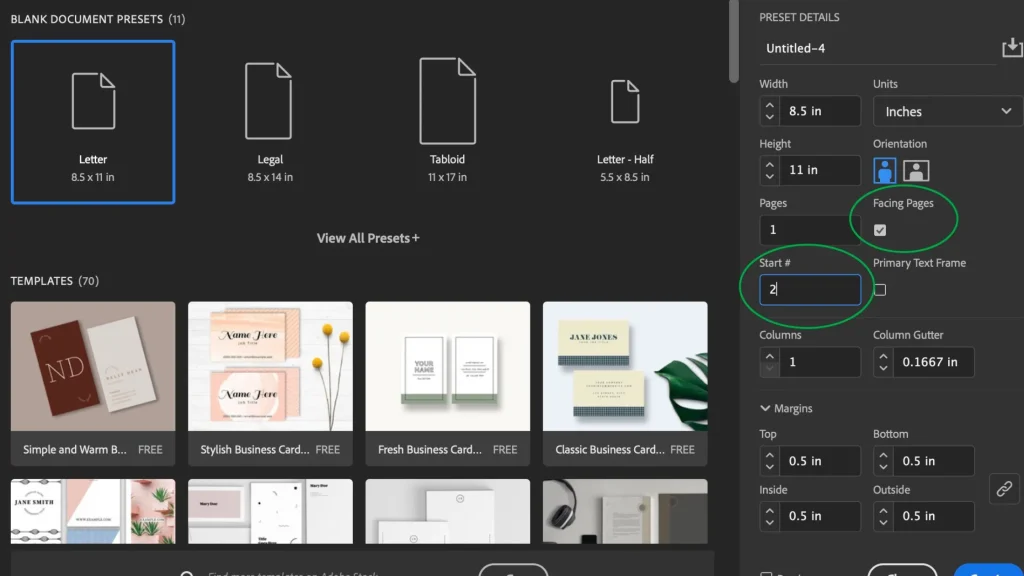Open Stylish Business Card template
This screenshot has width=1024, height=576.
(x=270, y=383)
